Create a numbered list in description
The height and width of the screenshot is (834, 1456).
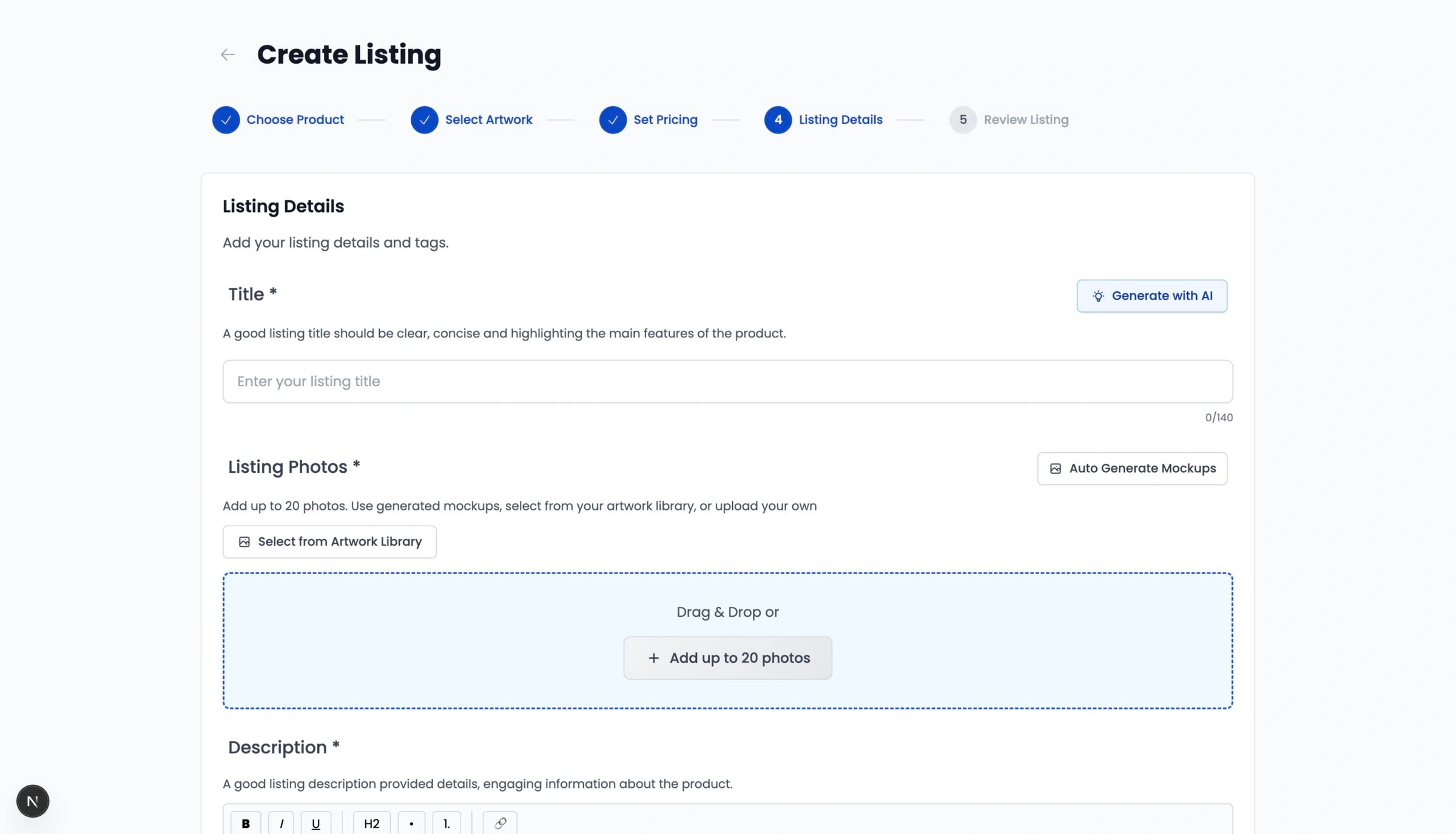click(447, 822)
